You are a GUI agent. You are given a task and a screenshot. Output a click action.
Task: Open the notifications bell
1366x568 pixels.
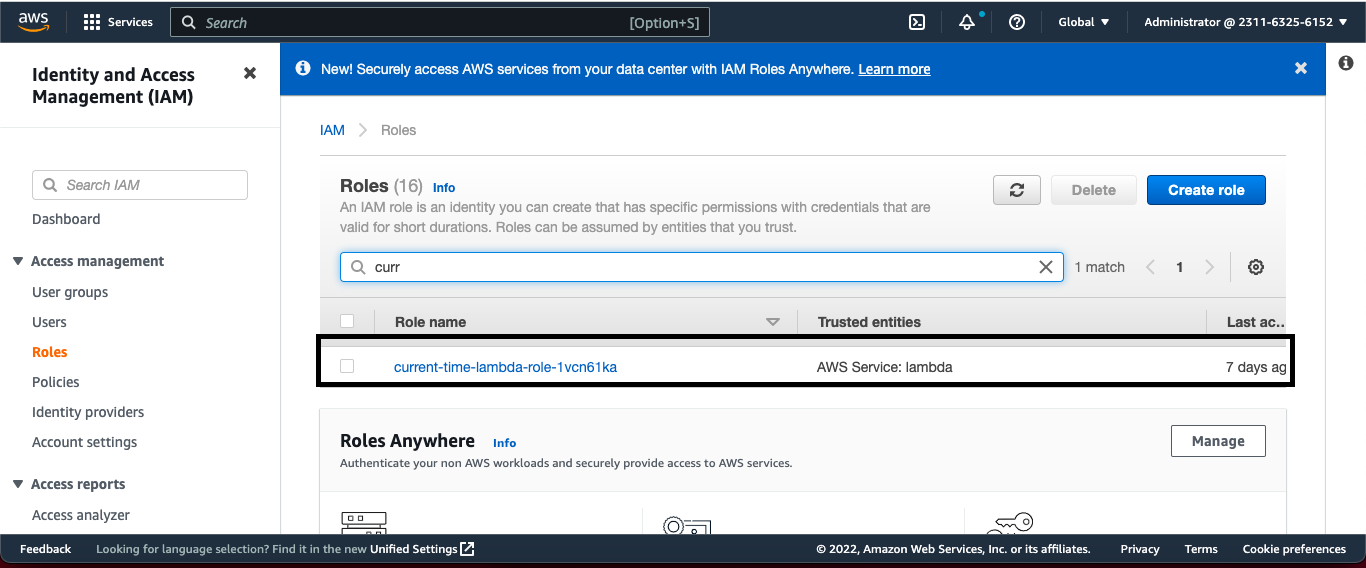(967, 22)
